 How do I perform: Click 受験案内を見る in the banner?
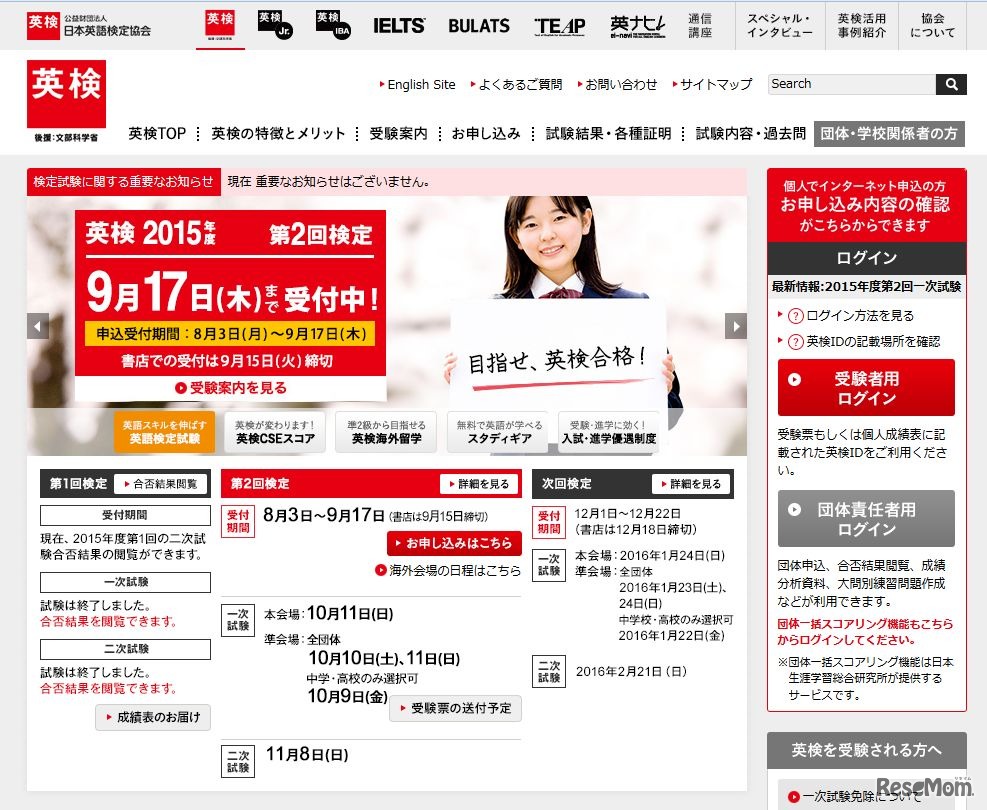coord(231,388)
